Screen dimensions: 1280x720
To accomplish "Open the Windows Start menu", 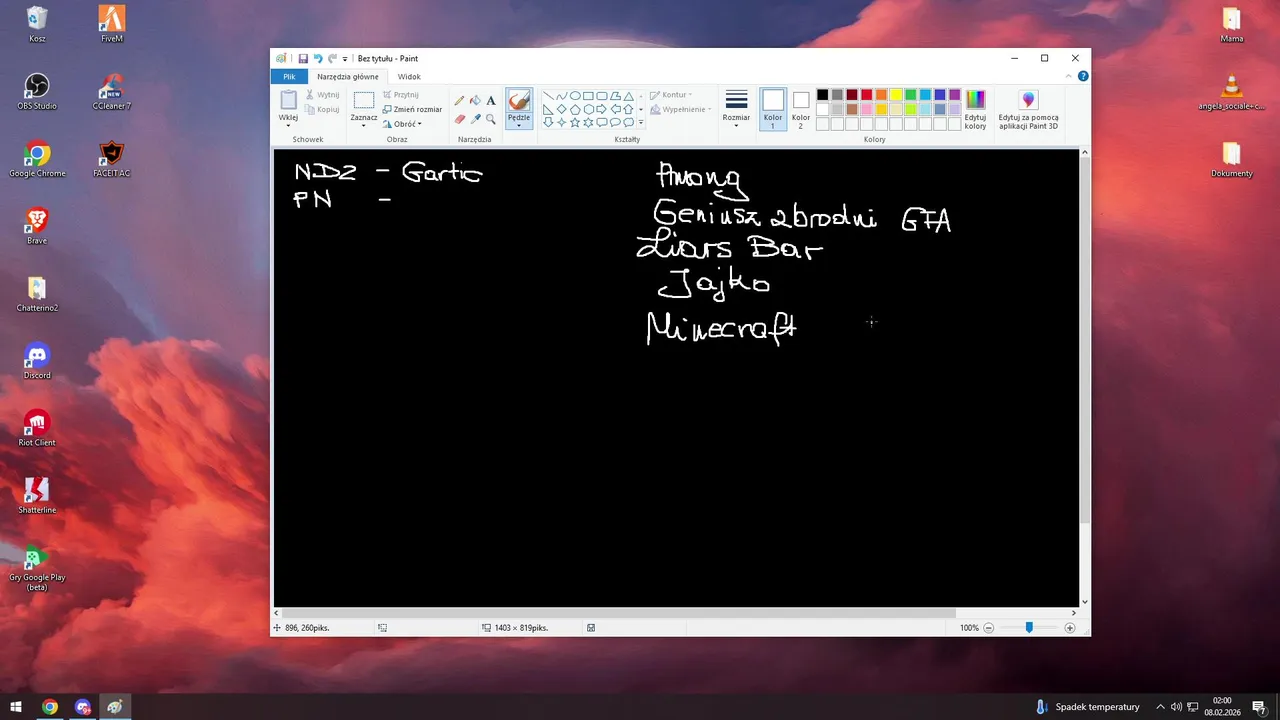I will click(x=16, y=707).
